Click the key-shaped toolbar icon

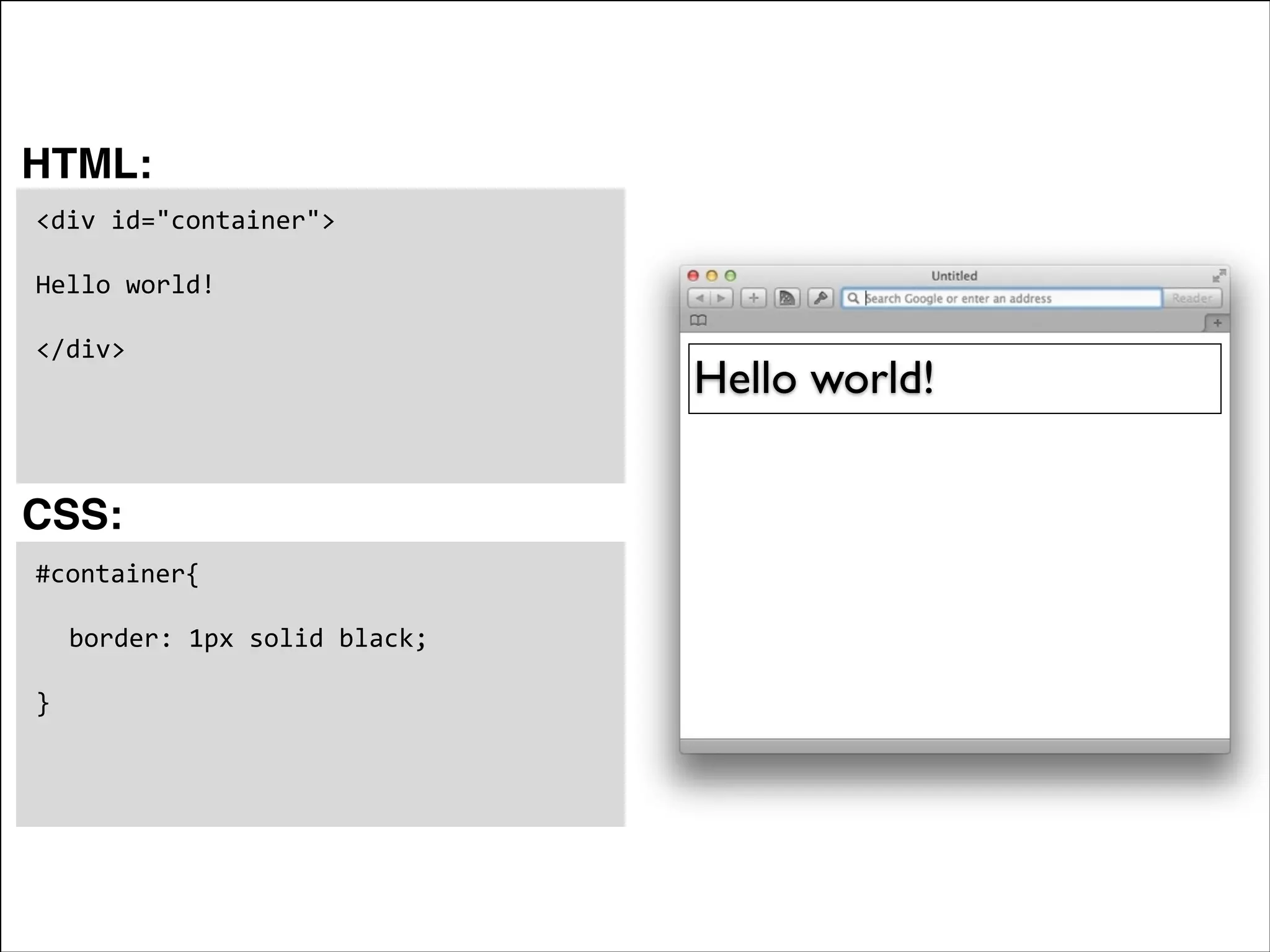(820, 298)
